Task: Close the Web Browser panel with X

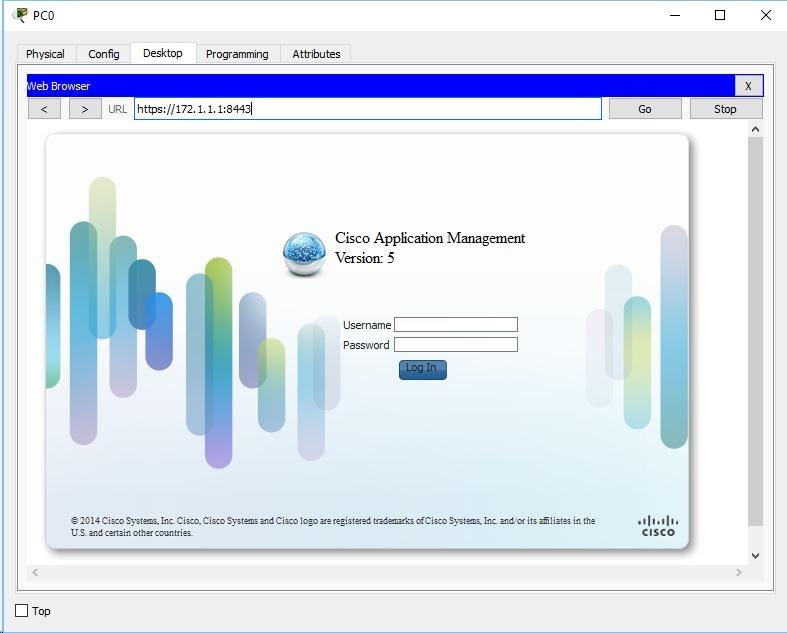Action: coord(748,86)
